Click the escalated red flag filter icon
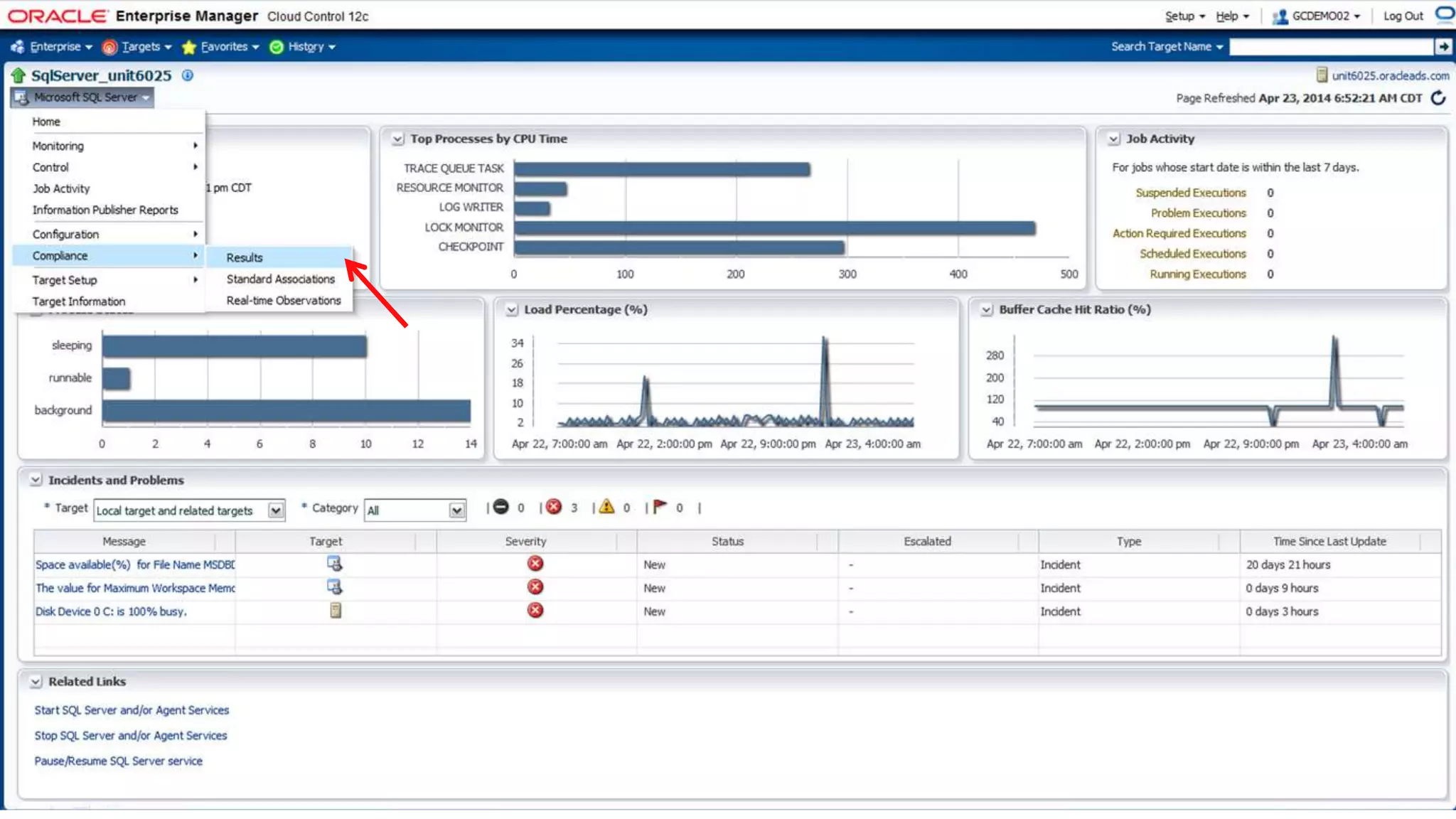The height and width of the screenshot is (819, 1456). pyautogui.click(x=660, y=507)
